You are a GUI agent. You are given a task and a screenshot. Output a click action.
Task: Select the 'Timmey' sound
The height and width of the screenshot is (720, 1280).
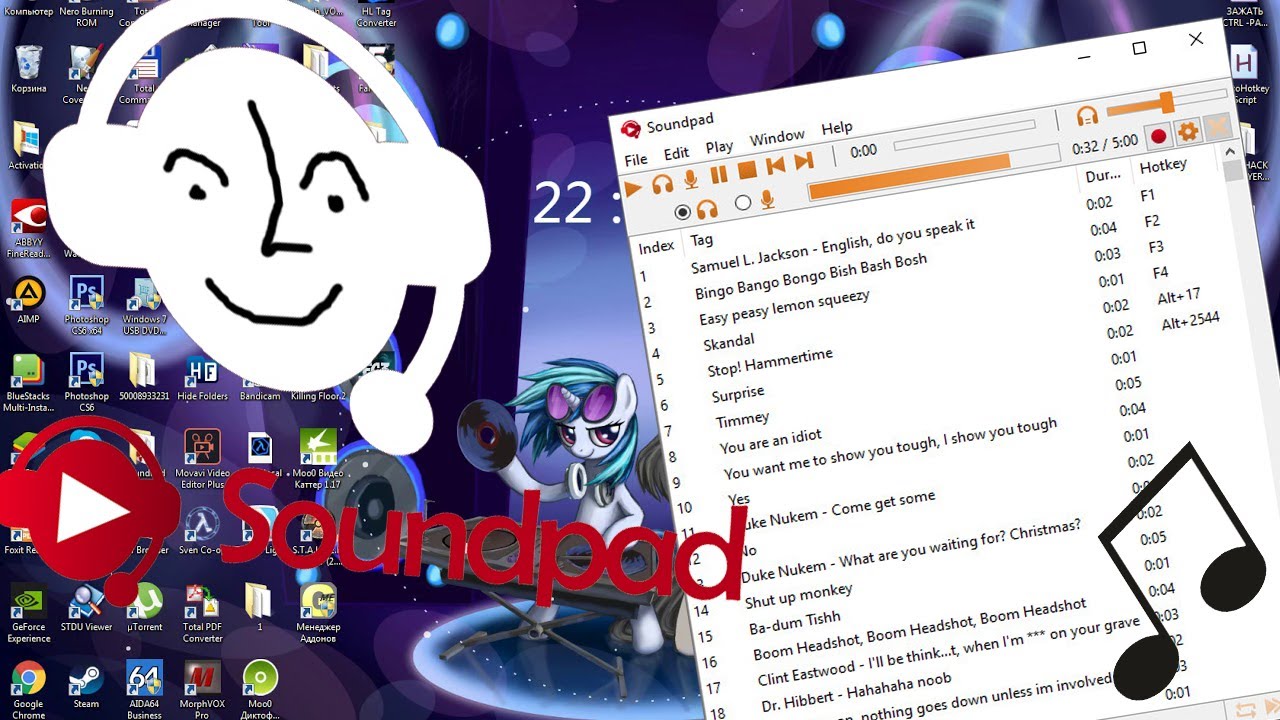pyautogui.click(x=744, y=419)
